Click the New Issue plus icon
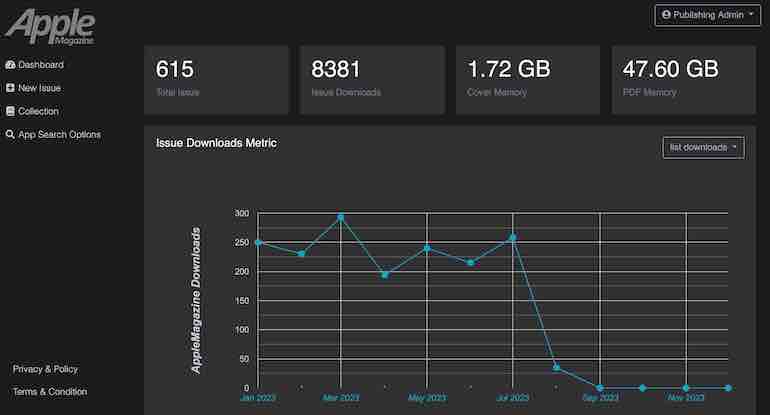The width and height of the screenshot is (770, 415). [10, 88]
